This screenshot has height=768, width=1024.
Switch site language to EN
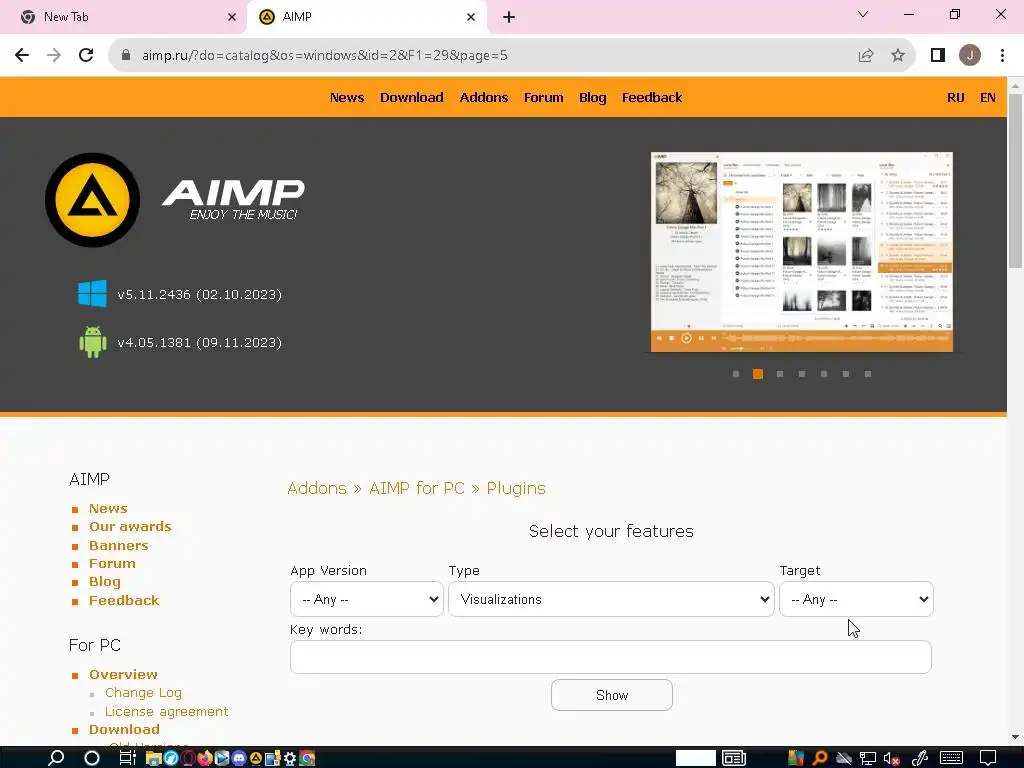coord(987,97)
